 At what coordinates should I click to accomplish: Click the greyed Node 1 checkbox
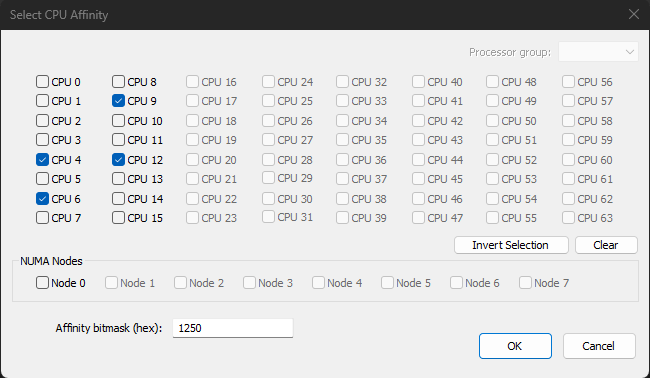point(111,283)
